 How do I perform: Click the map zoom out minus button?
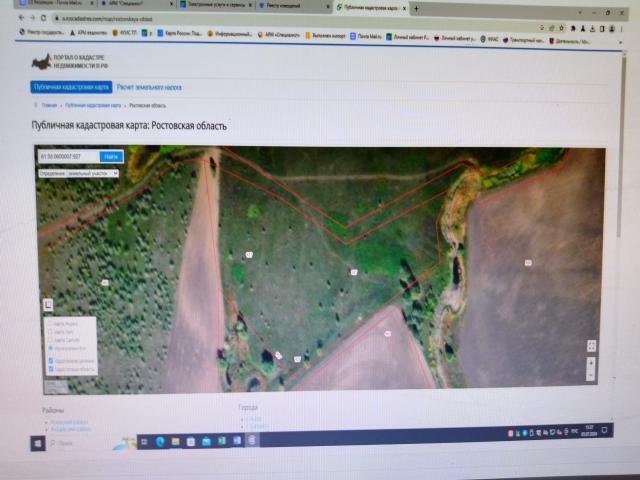591,375
